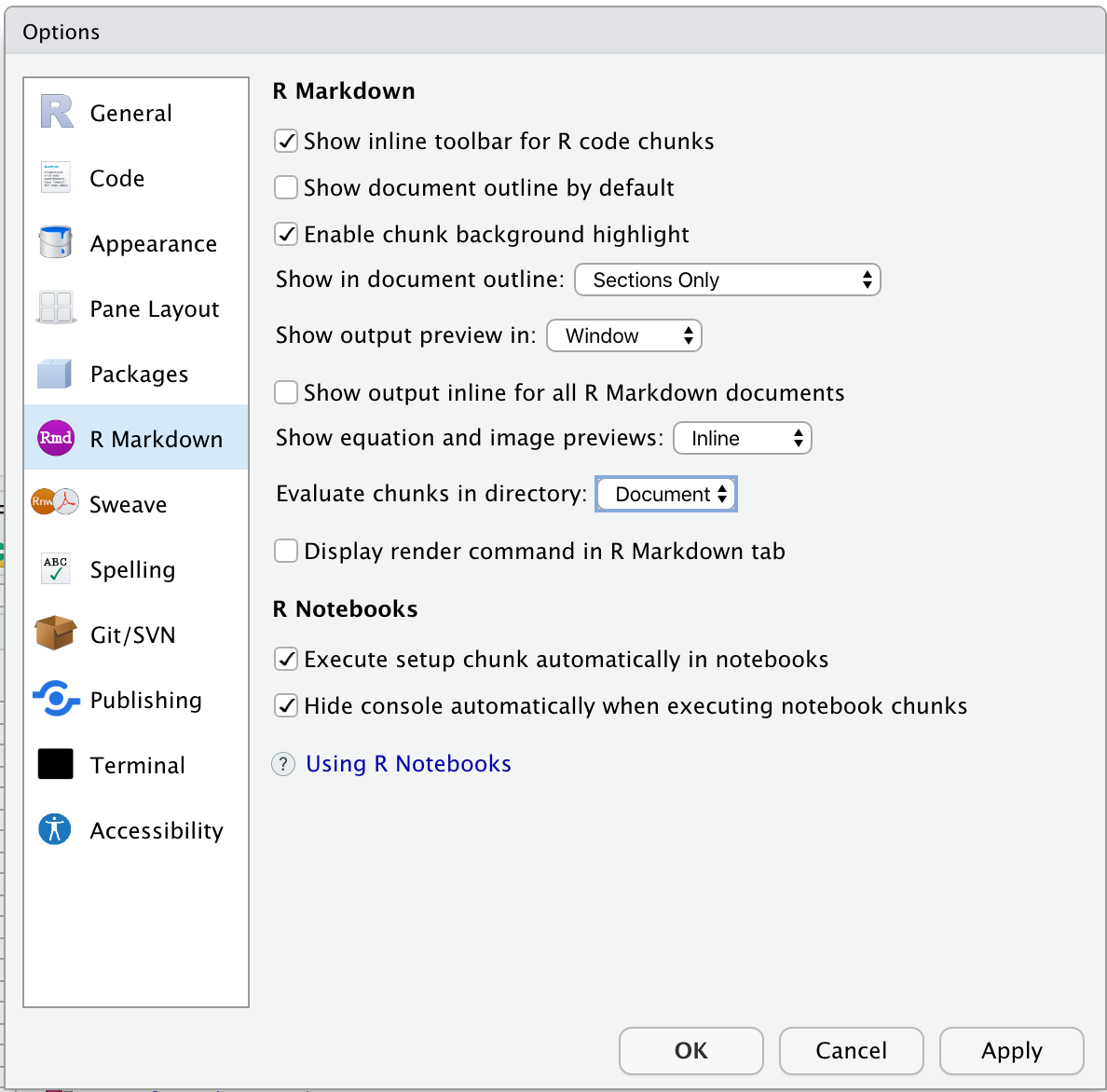Click the purple Rmd icon
The image size is (1107, 1092).
[56, 438]
